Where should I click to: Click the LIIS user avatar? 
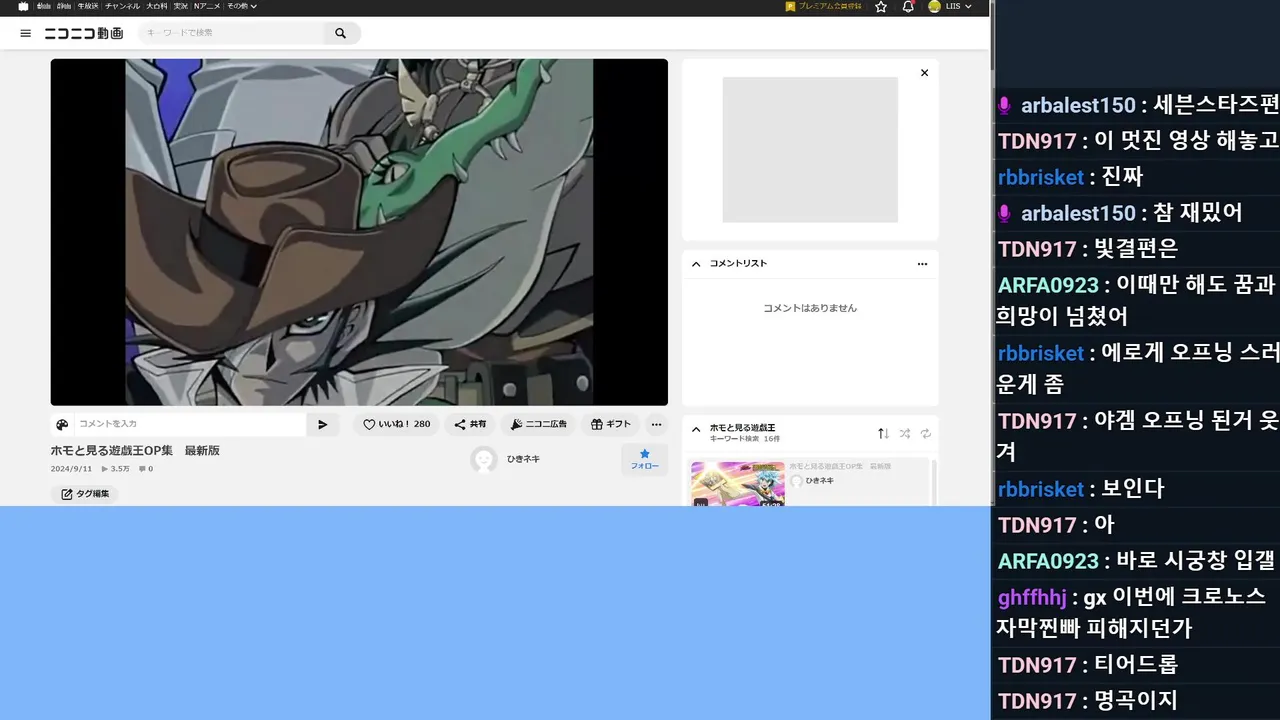934,6
